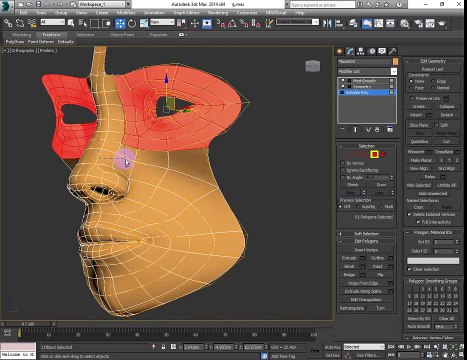Click the Make Planar button

point(421,160)
